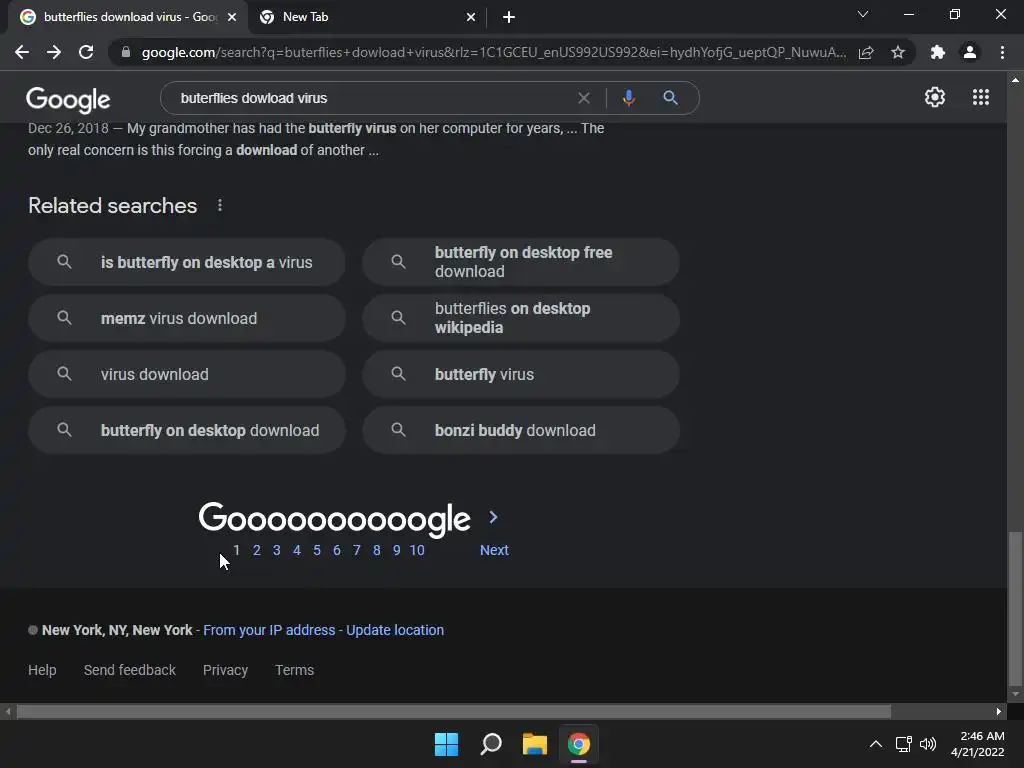Switch to the New Tab tab

368,17
